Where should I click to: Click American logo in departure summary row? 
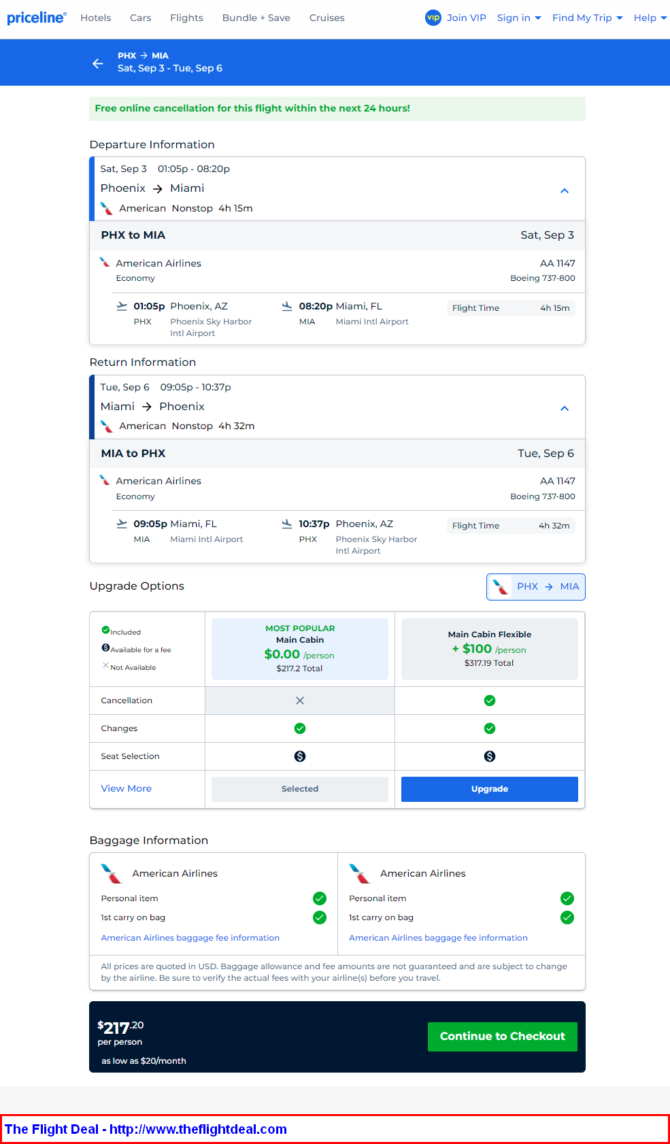point(107,208)
